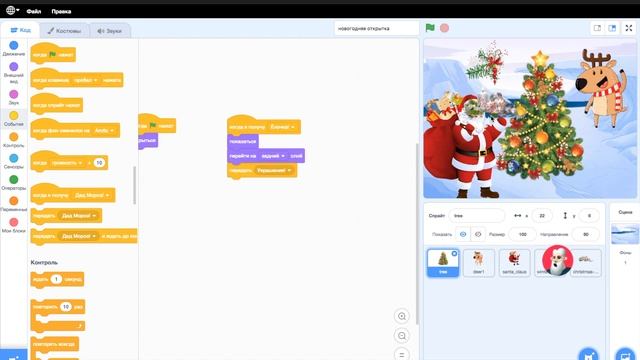This screenshot has width=640, height=360.
Task: Click the sprite y coordinate field
Action: tap(589, 216)
